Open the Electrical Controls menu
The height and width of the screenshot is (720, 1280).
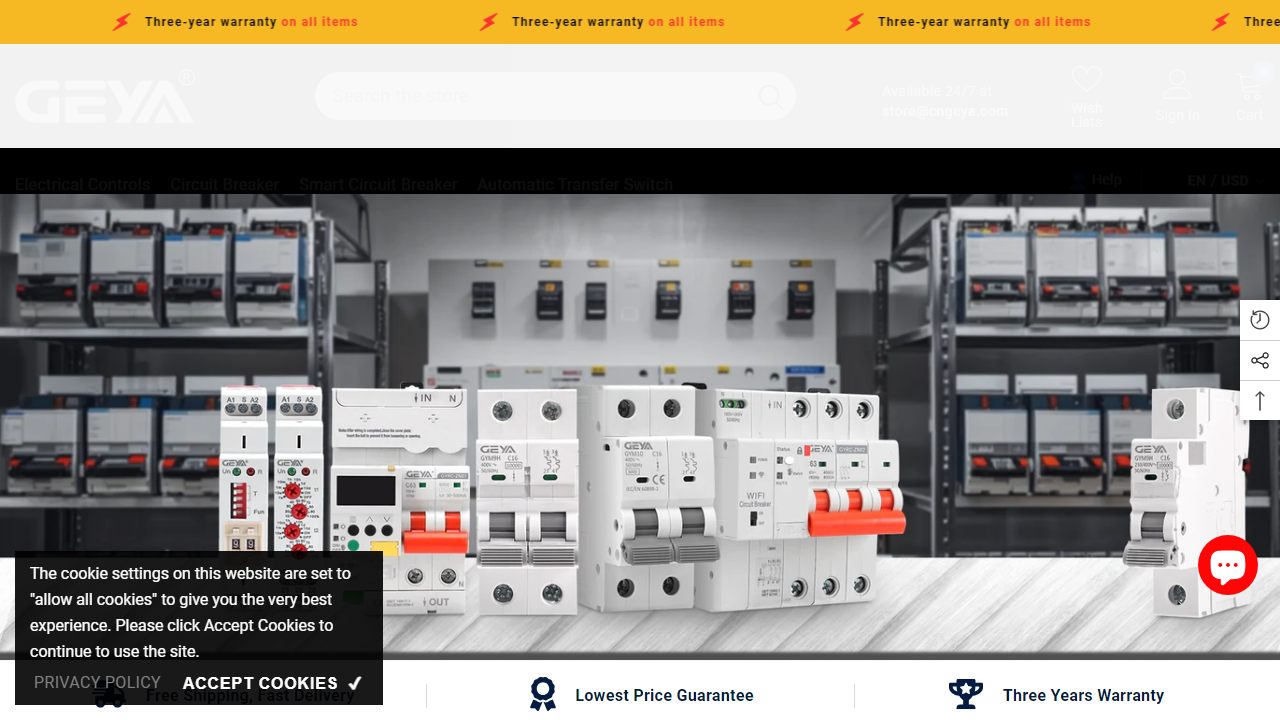(x=82, y=184)
